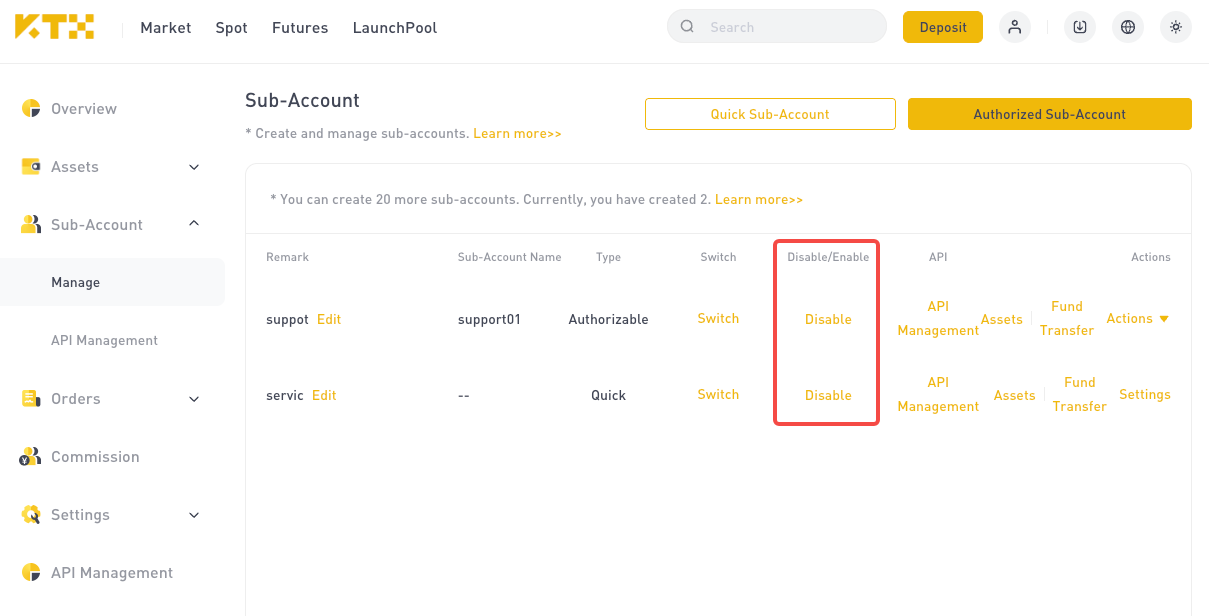
Task: Click the KTX logo icon
Action: 55,27
